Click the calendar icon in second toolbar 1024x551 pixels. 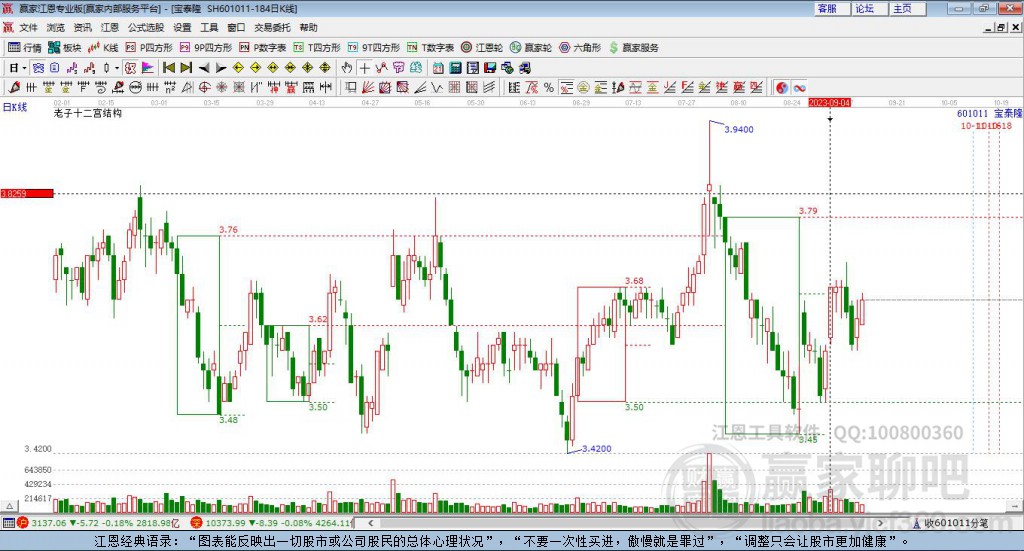click(438, 68)
